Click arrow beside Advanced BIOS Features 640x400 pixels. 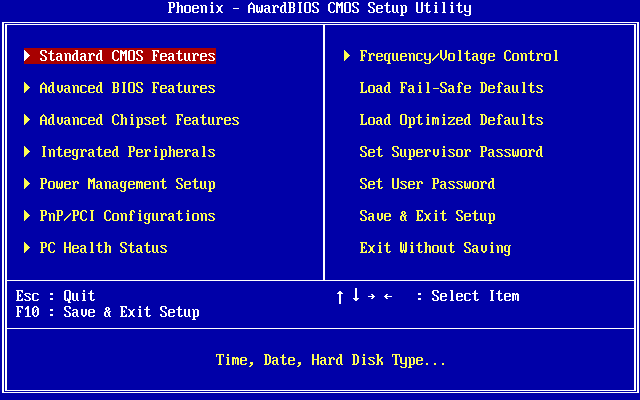(27, 88)
